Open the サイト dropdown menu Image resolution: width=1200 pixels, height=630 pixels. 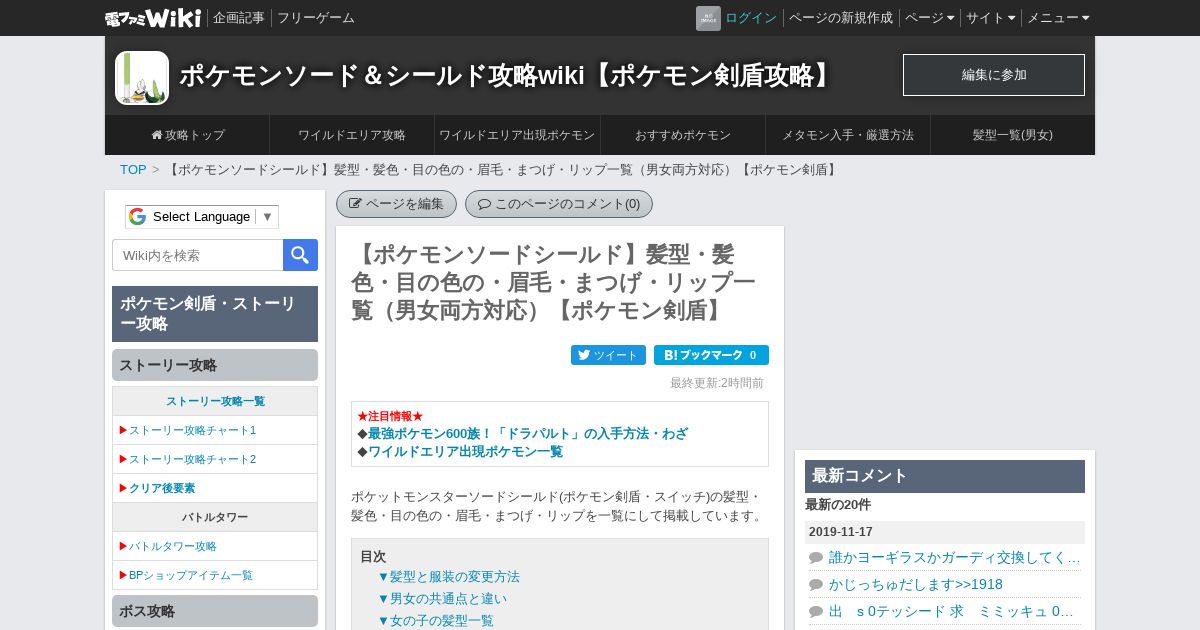pyautogui.click(x=990, y=18)
